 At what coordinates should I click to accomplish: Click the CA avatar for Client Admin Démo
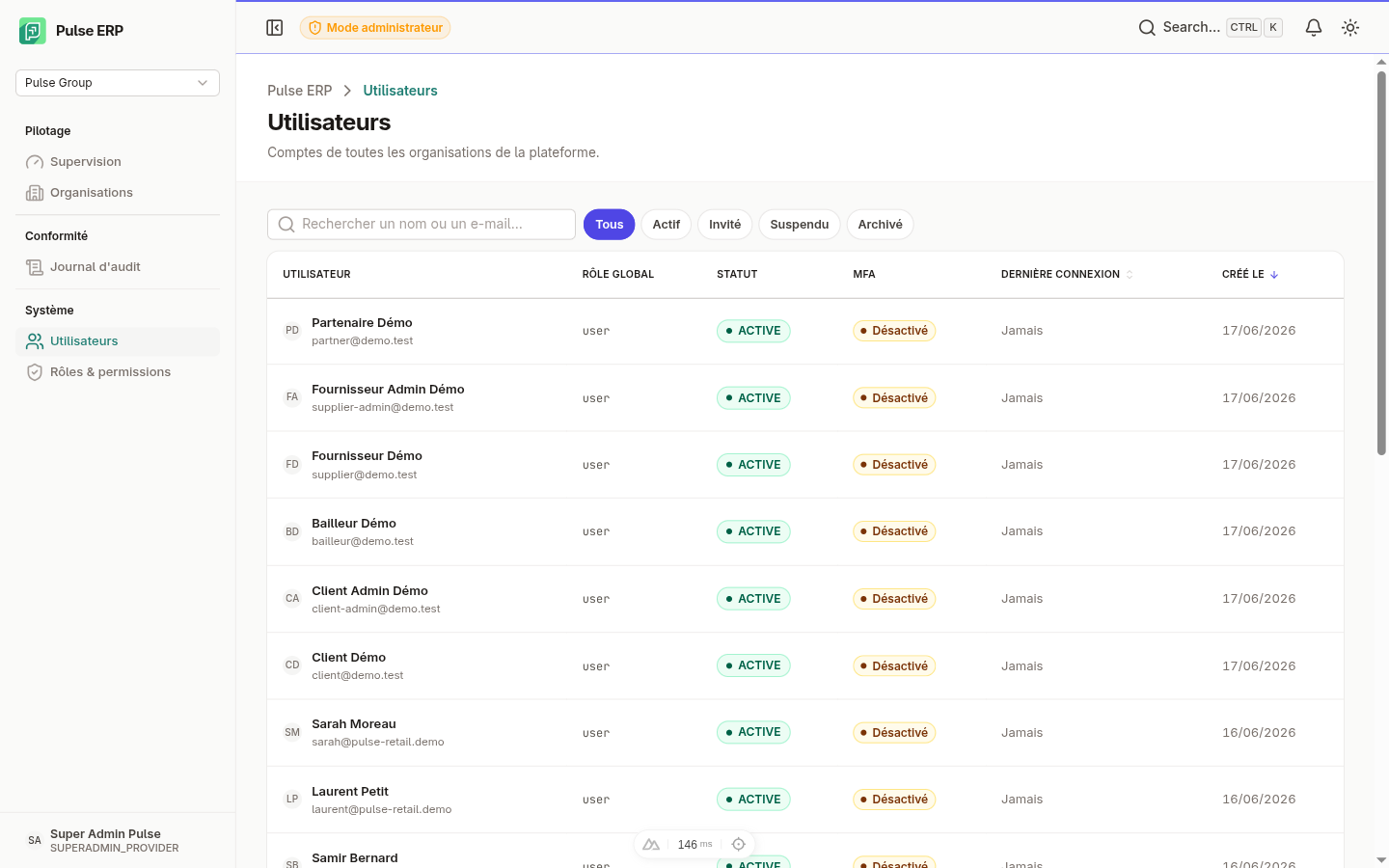(x=292, y=599)
